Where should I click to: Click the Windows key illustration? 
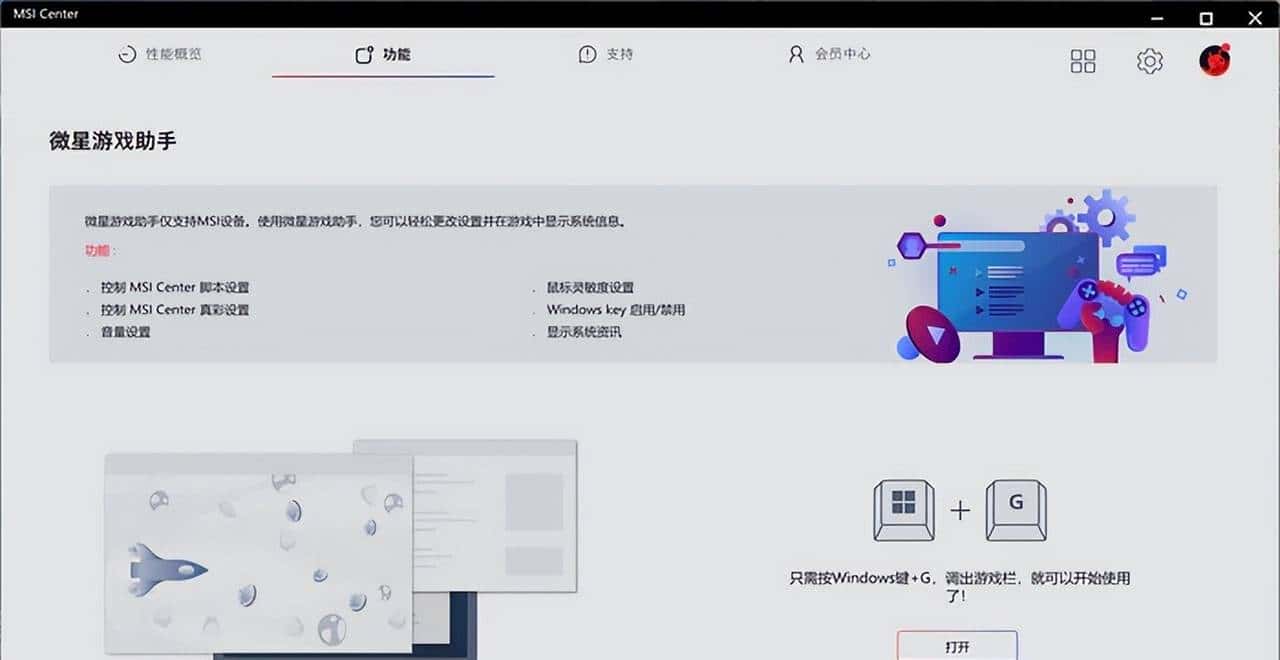tap(903, 508)
